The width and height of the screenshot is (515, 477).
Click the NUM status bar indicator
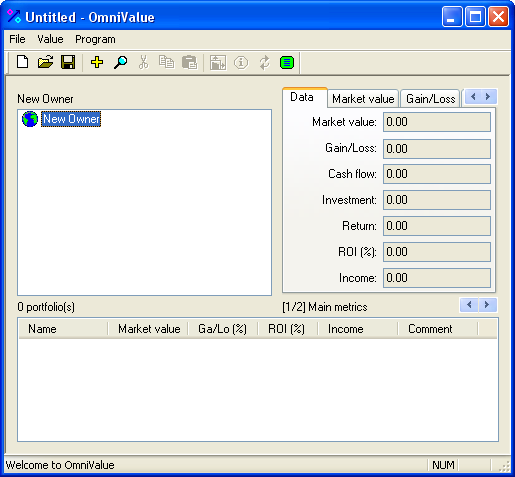tap(443, 465)
